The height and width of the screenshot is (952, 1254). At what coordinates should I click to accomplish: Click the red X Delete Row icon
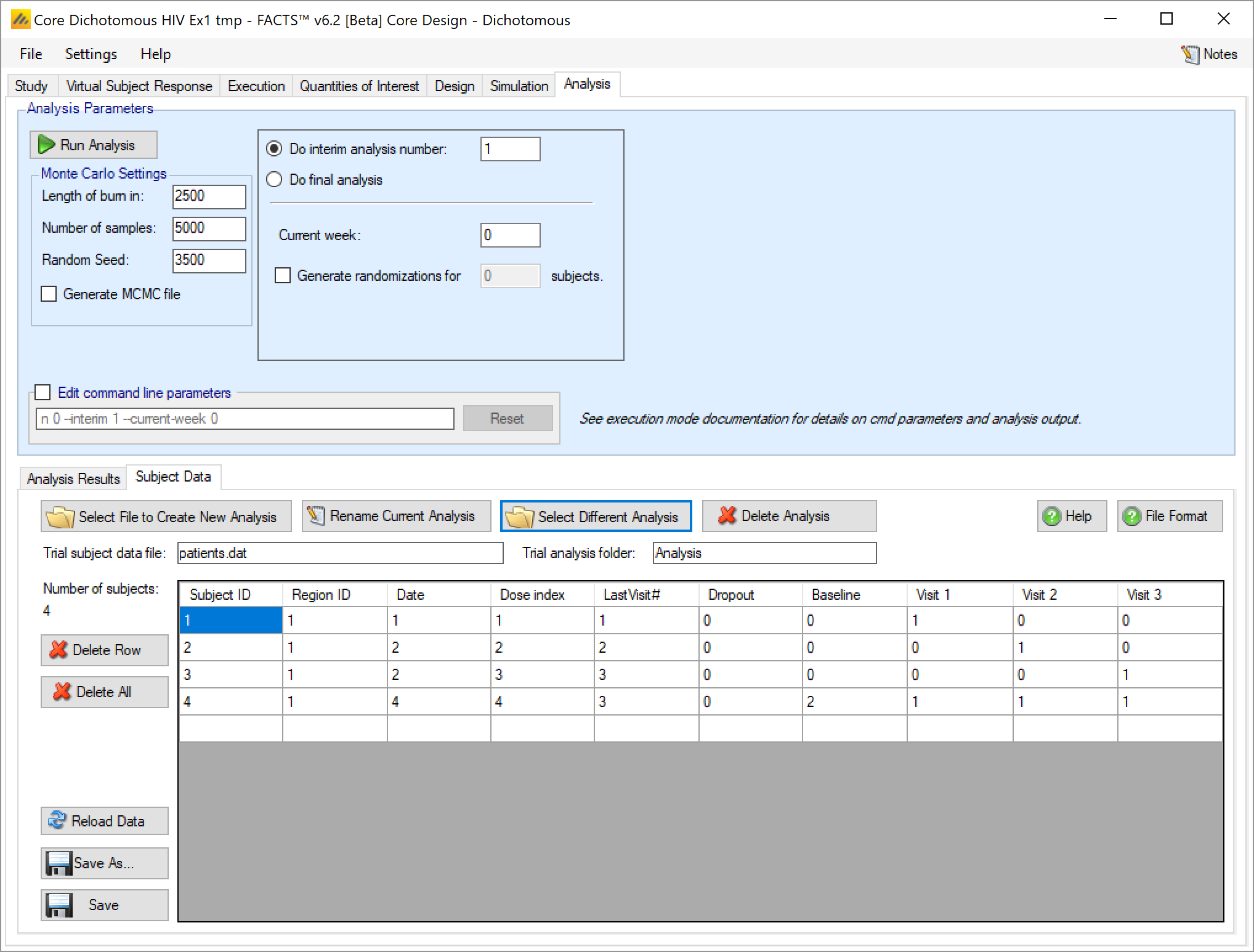59,650
